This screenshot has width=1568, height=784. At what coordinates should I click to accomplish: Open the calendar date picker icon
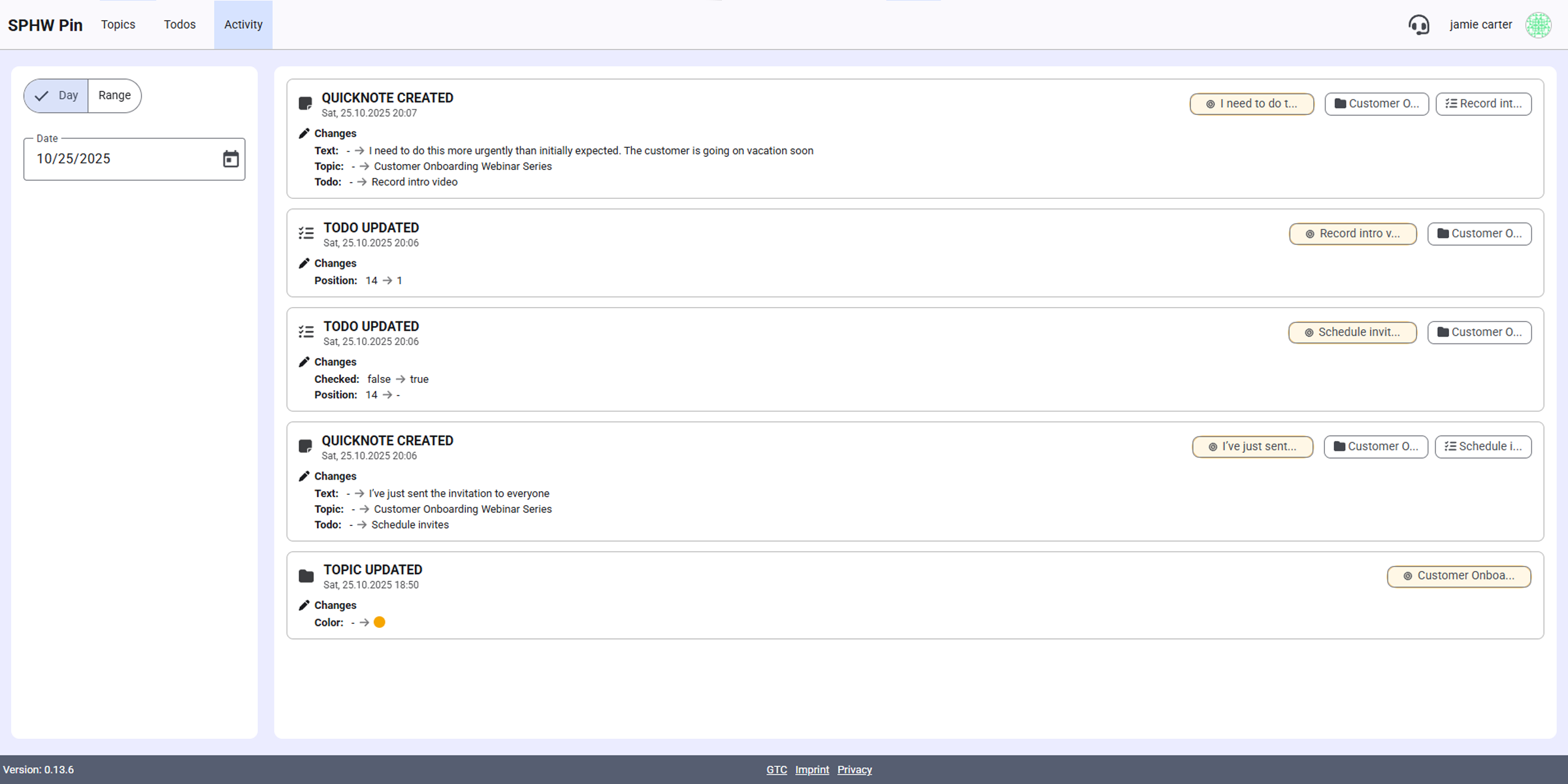point(231,159)
